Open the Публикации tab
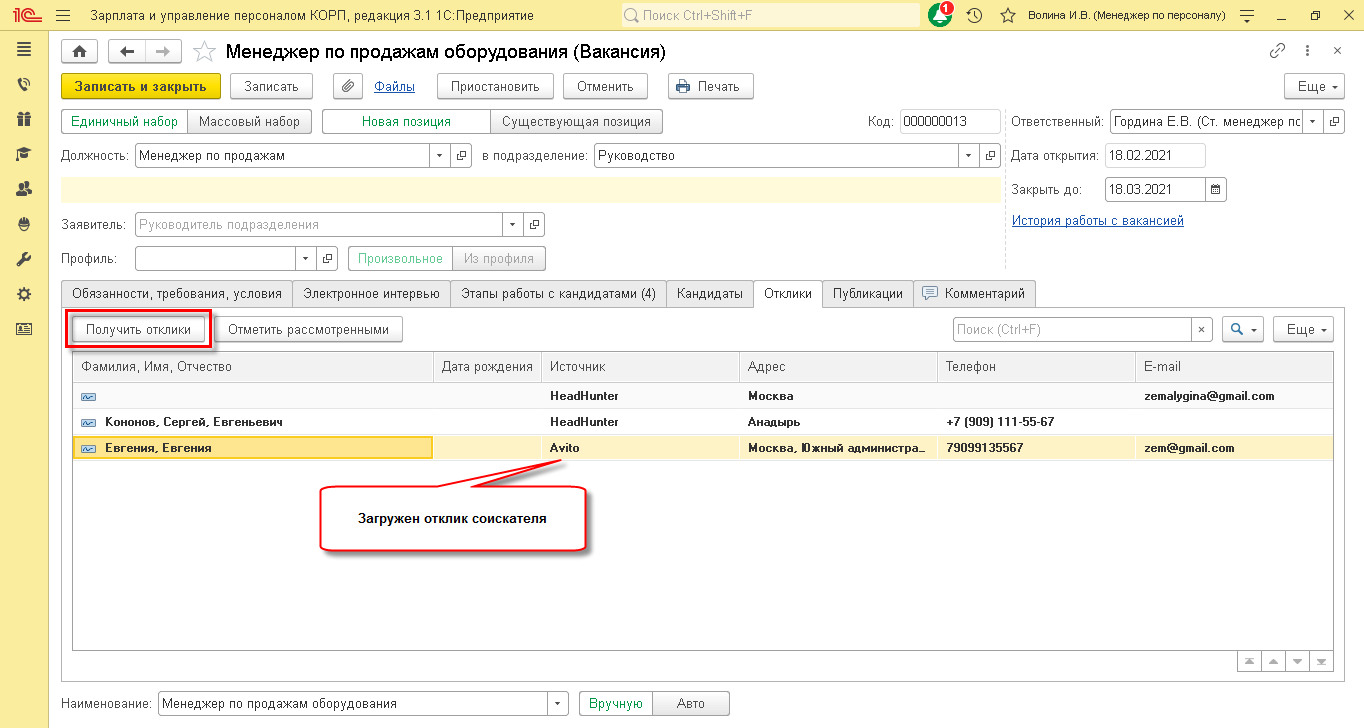The image size is (1364, 728). point(867,293)
